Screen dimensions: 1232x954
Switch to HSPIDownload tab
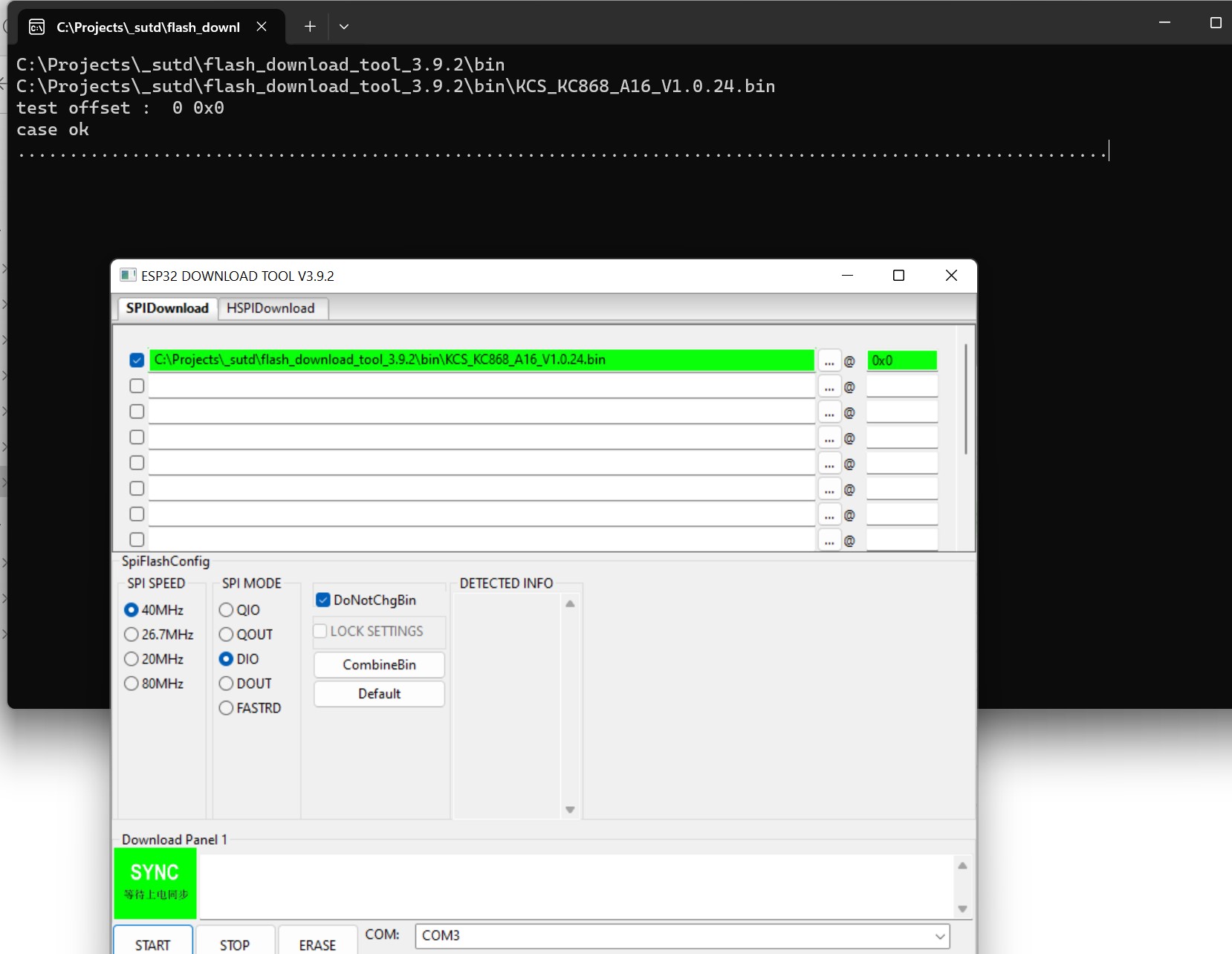pos(270,308)
